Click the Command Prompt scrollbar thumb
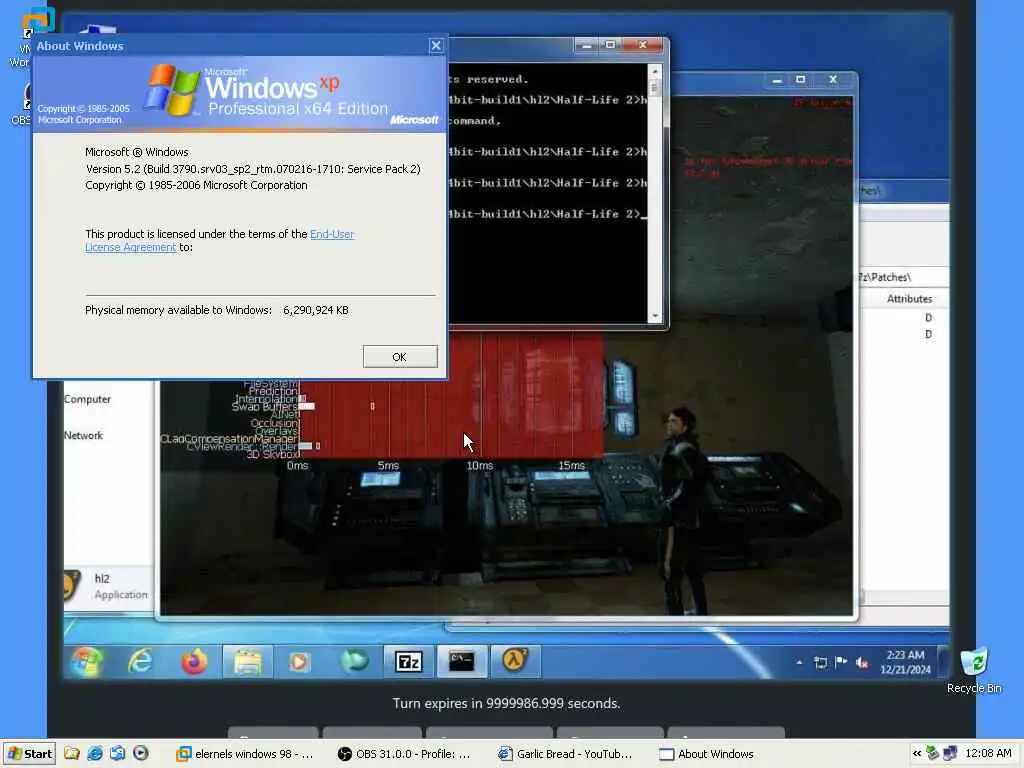This screenshot has height=768, width=1024. click(x=655, y=88)
